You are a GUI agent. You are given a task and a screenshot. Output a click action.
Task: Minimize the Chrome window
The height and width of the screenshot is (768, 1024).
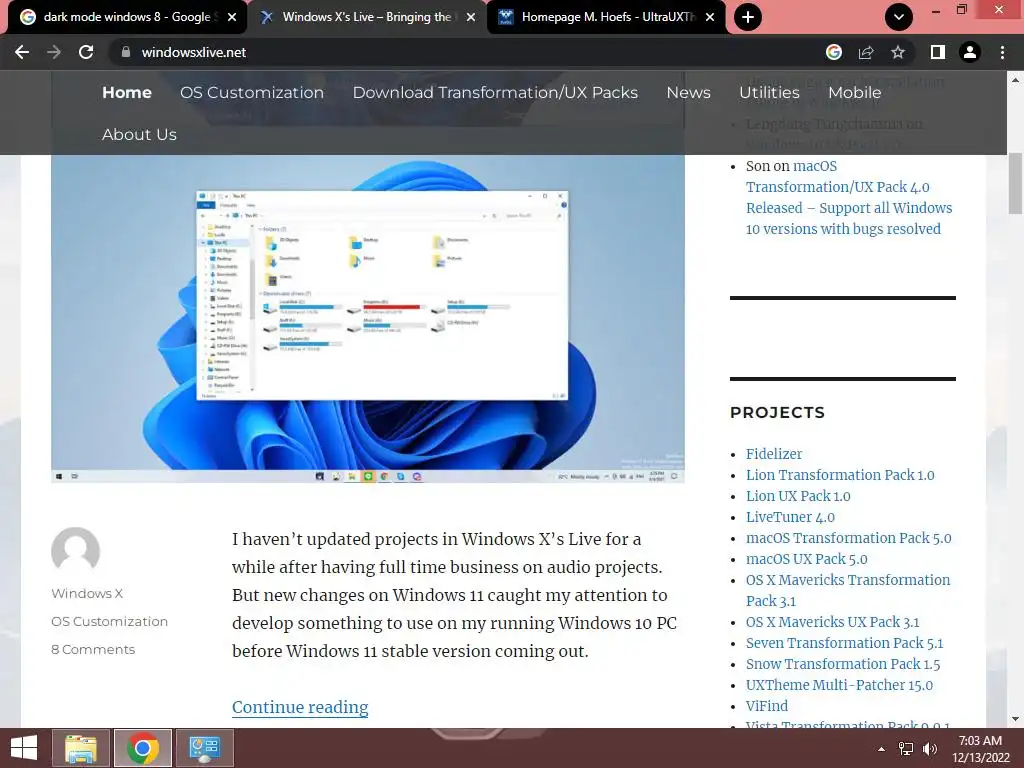point(936,10)
